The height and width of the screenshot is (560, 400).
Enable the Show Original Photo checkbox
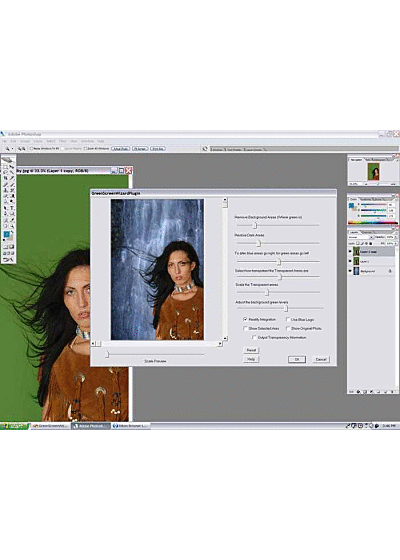coord(288,328)
